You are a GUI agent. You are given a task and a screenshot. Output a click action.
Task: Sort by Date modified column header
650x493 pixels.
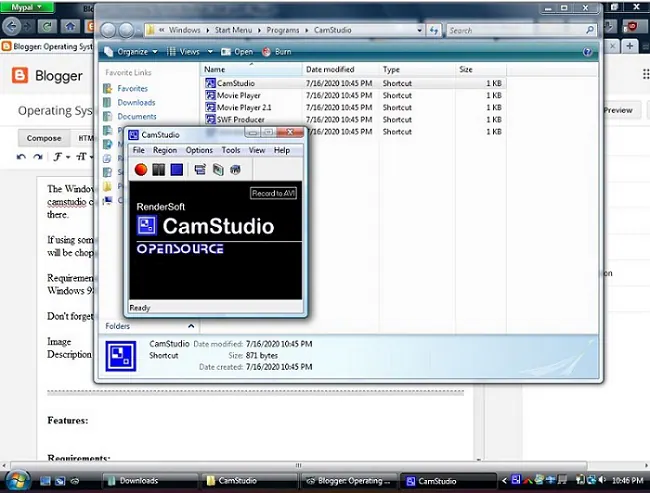click(340, 69)
